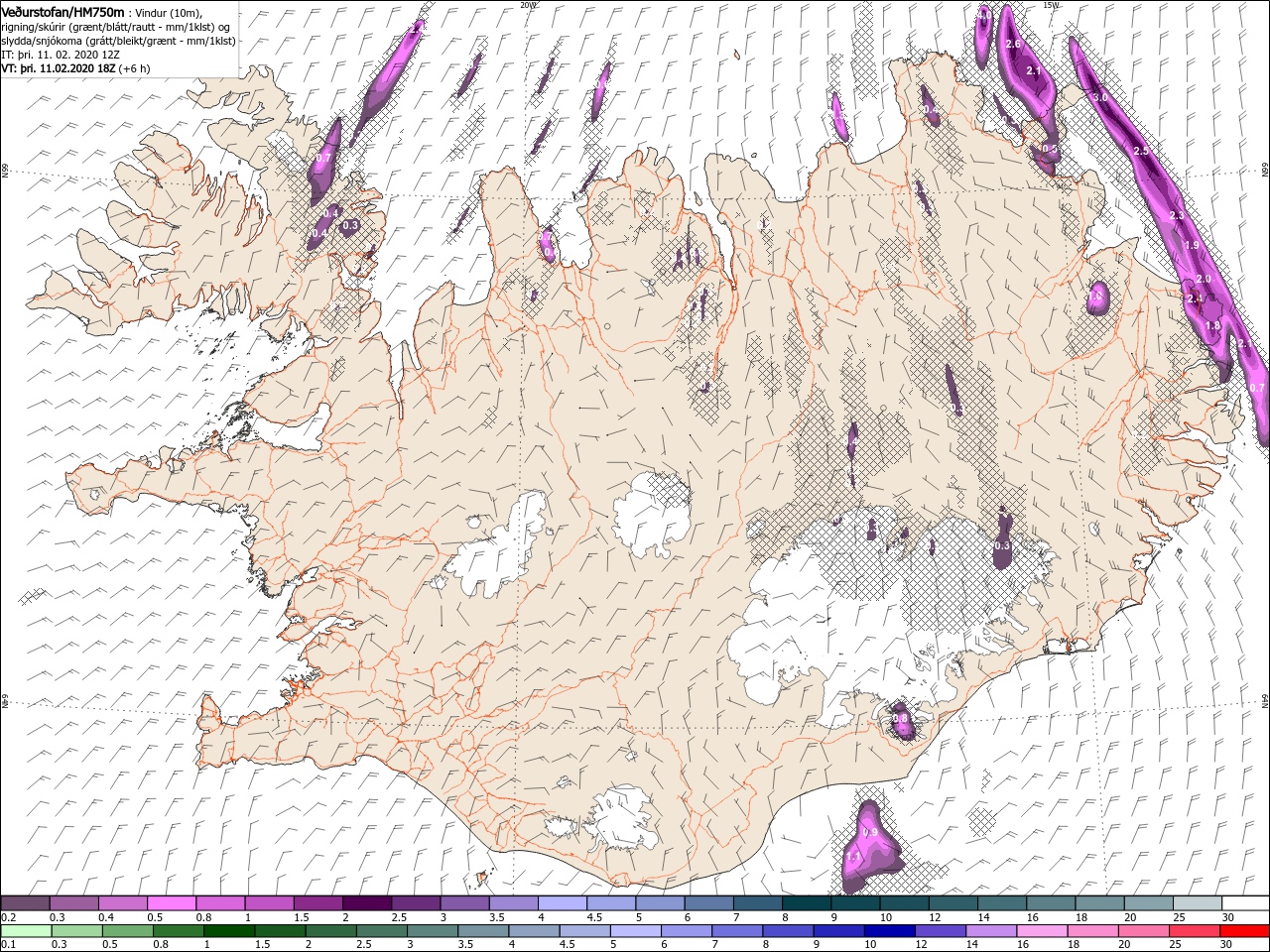Click the darkest purple swatch between 2 and 2.5 on the snow scale
1270x952 pixels.
pyautogui.click(x=366, y=902)
